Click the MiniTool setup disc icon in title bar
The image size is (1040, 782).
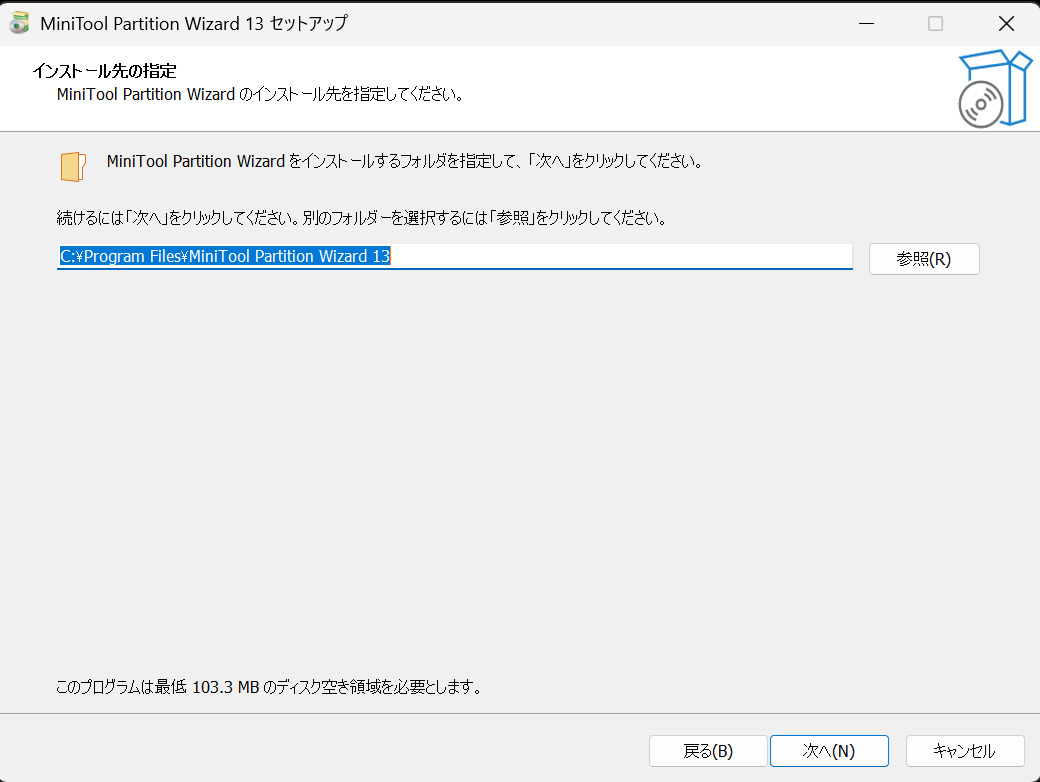click(x=19, y=22)
